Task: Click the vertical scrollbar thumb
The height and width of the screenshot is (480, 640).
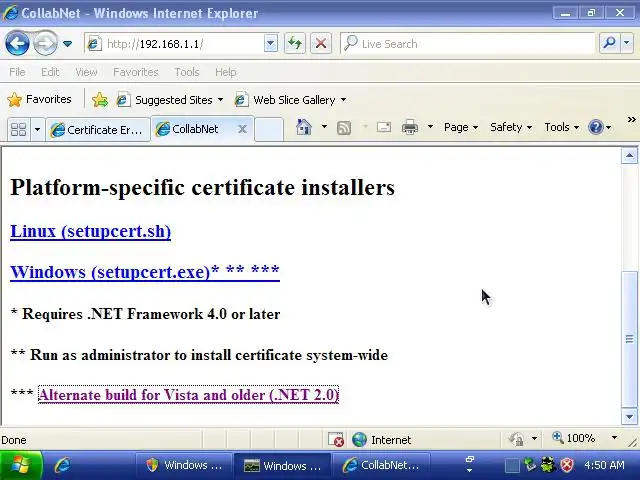Action: (629, 339)
